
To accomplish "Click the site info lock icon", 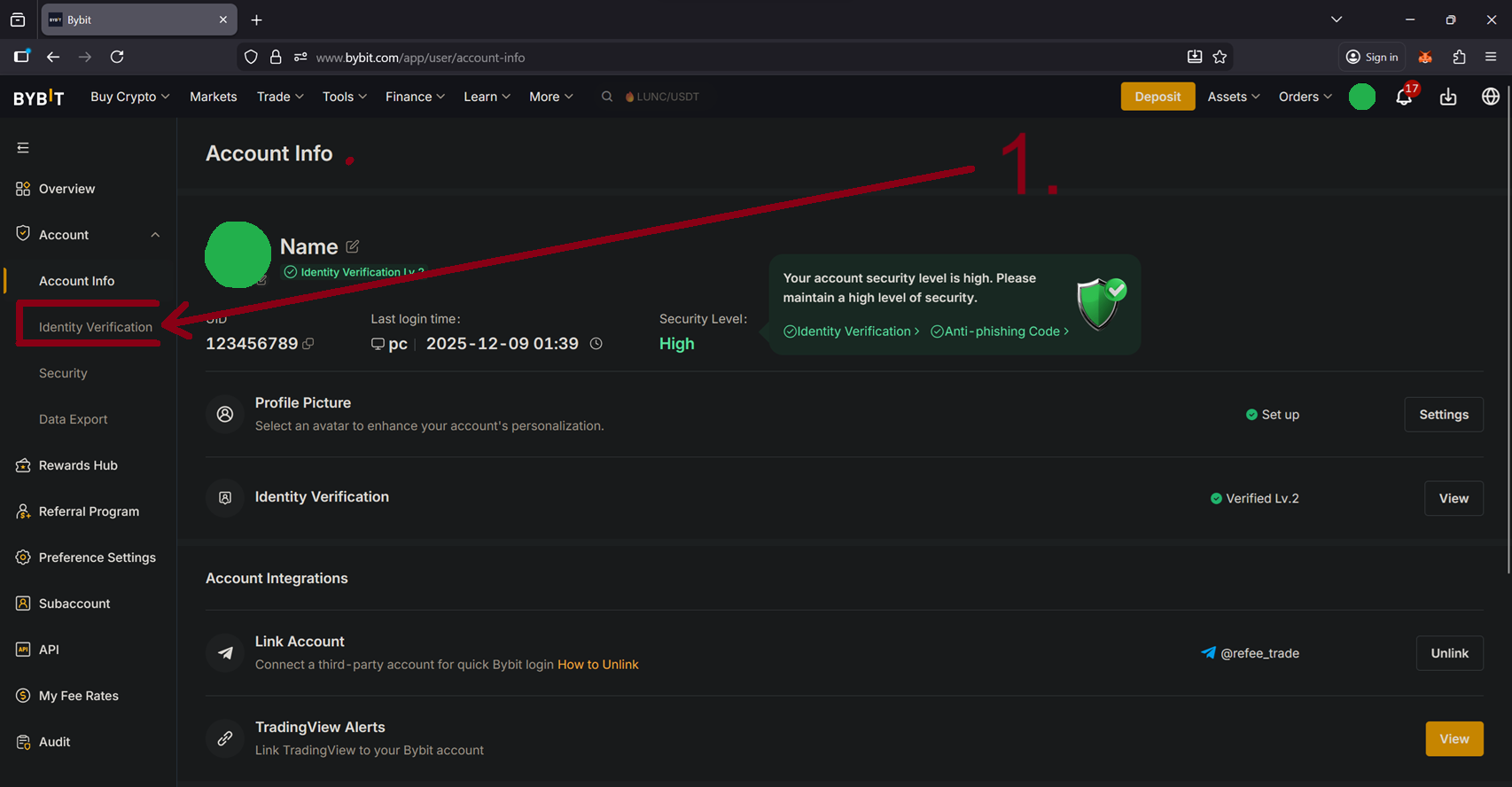I will click(x=276, y=57).
